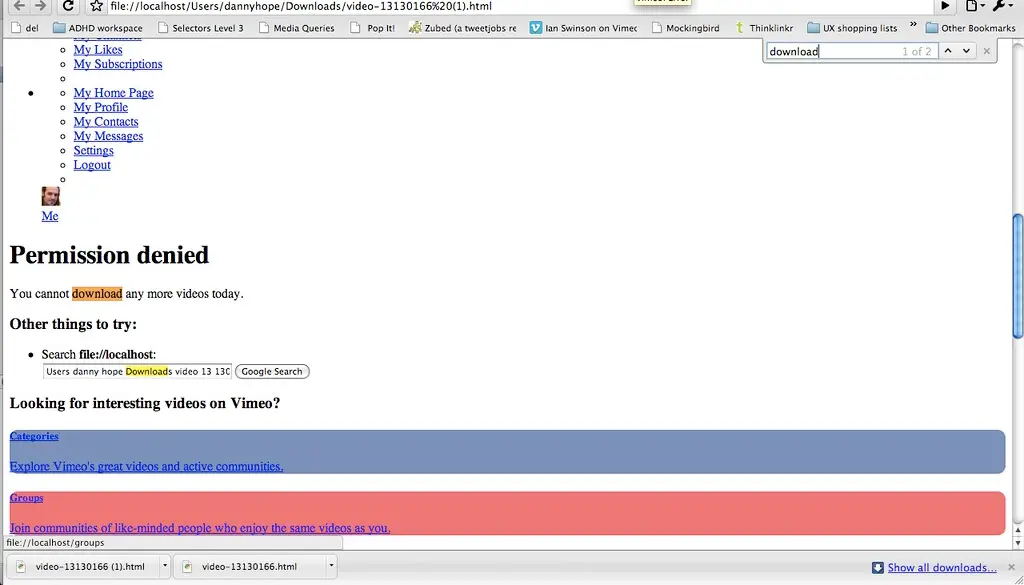1024x585 pixels.
Task: Open downloaded file video-13130166 (1).html
Action: pyautogui.click(x=82, y=567)
